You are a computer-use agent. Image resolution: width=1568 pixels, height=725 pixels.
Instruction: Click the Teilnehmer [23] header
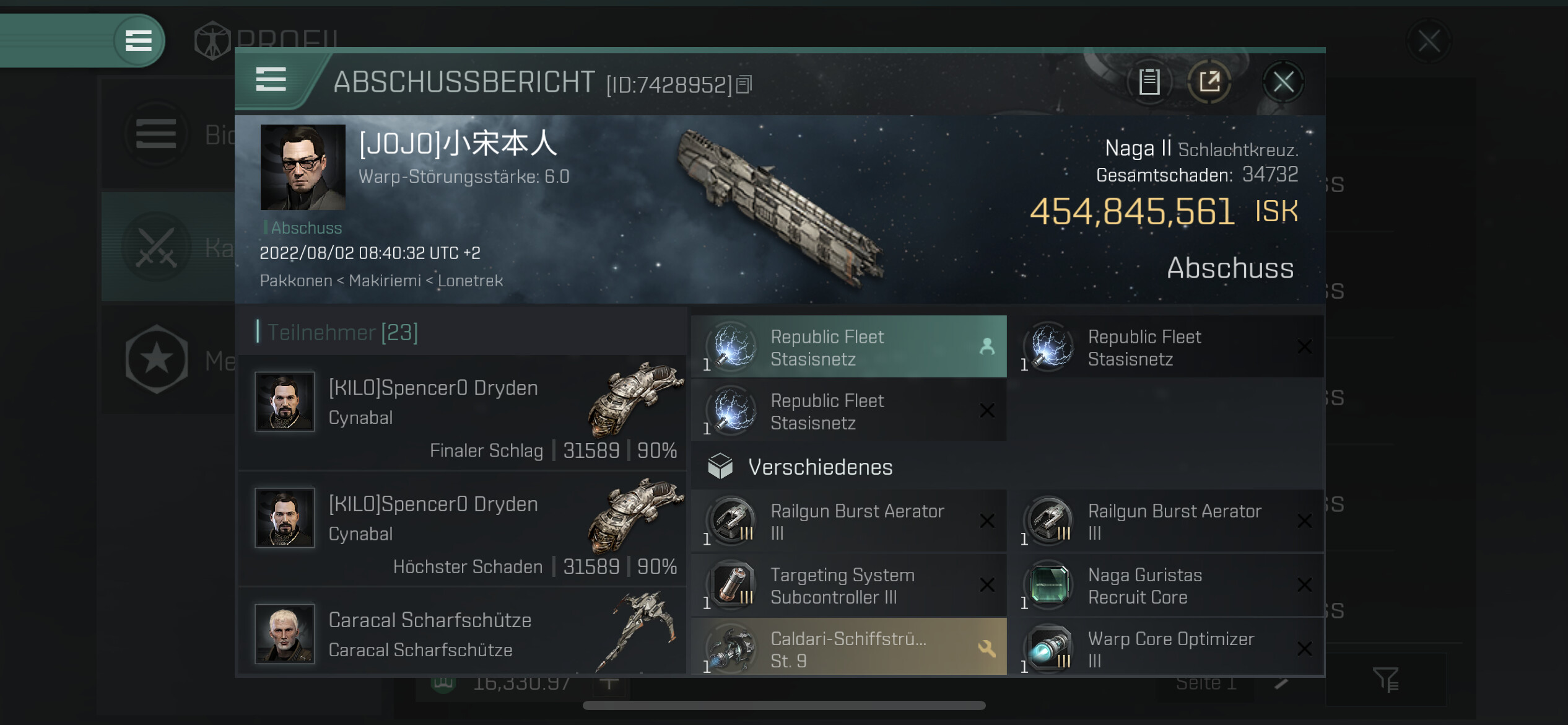coord(342,333)
